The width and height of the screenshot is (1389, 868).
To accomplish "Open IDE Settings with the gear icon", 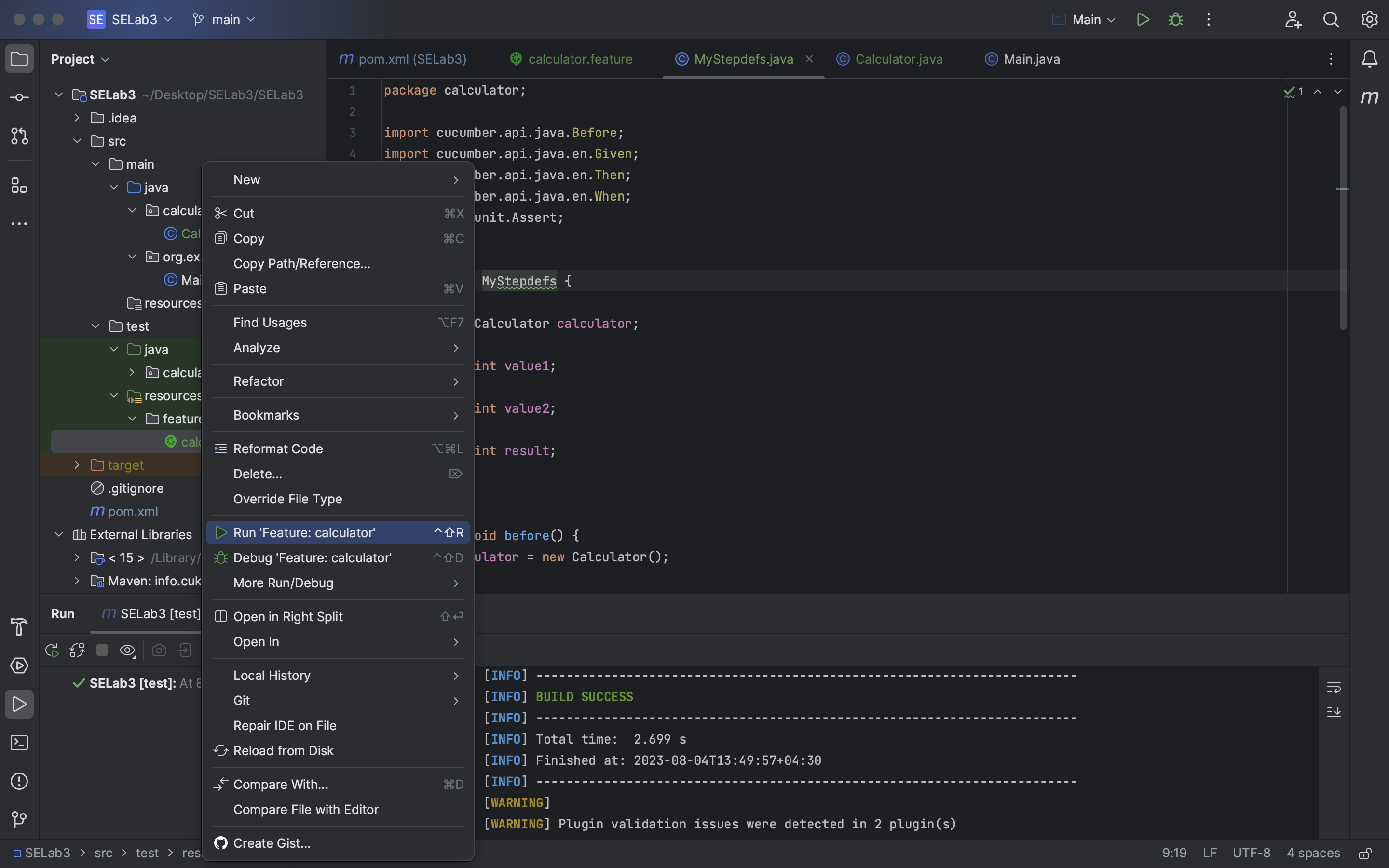I will pos(1370,19).
